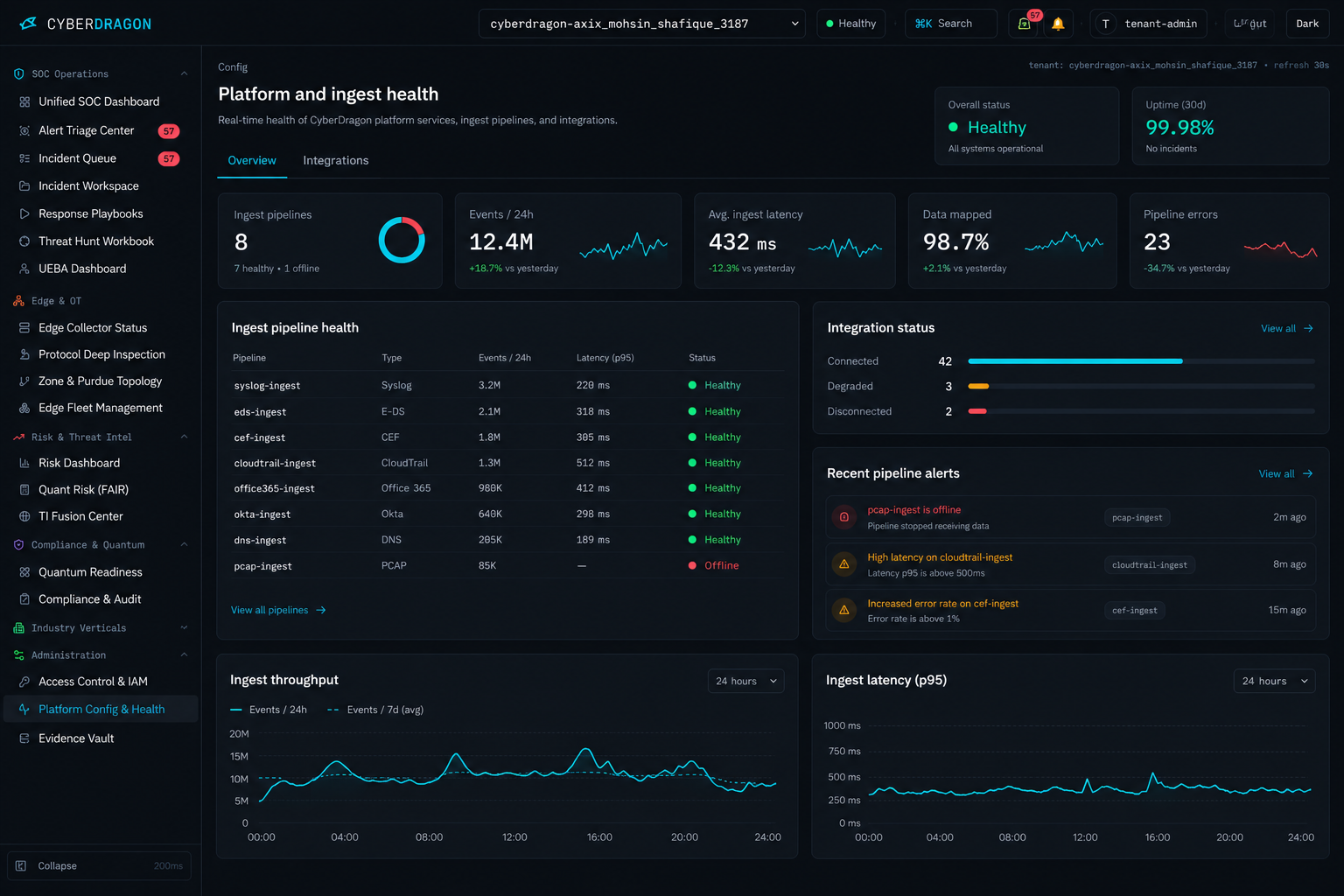Click the cloudtrail-ingest tag in alerts
Image resolution: width=1344 pixels, height=896 pixels.
[1150, 564]
